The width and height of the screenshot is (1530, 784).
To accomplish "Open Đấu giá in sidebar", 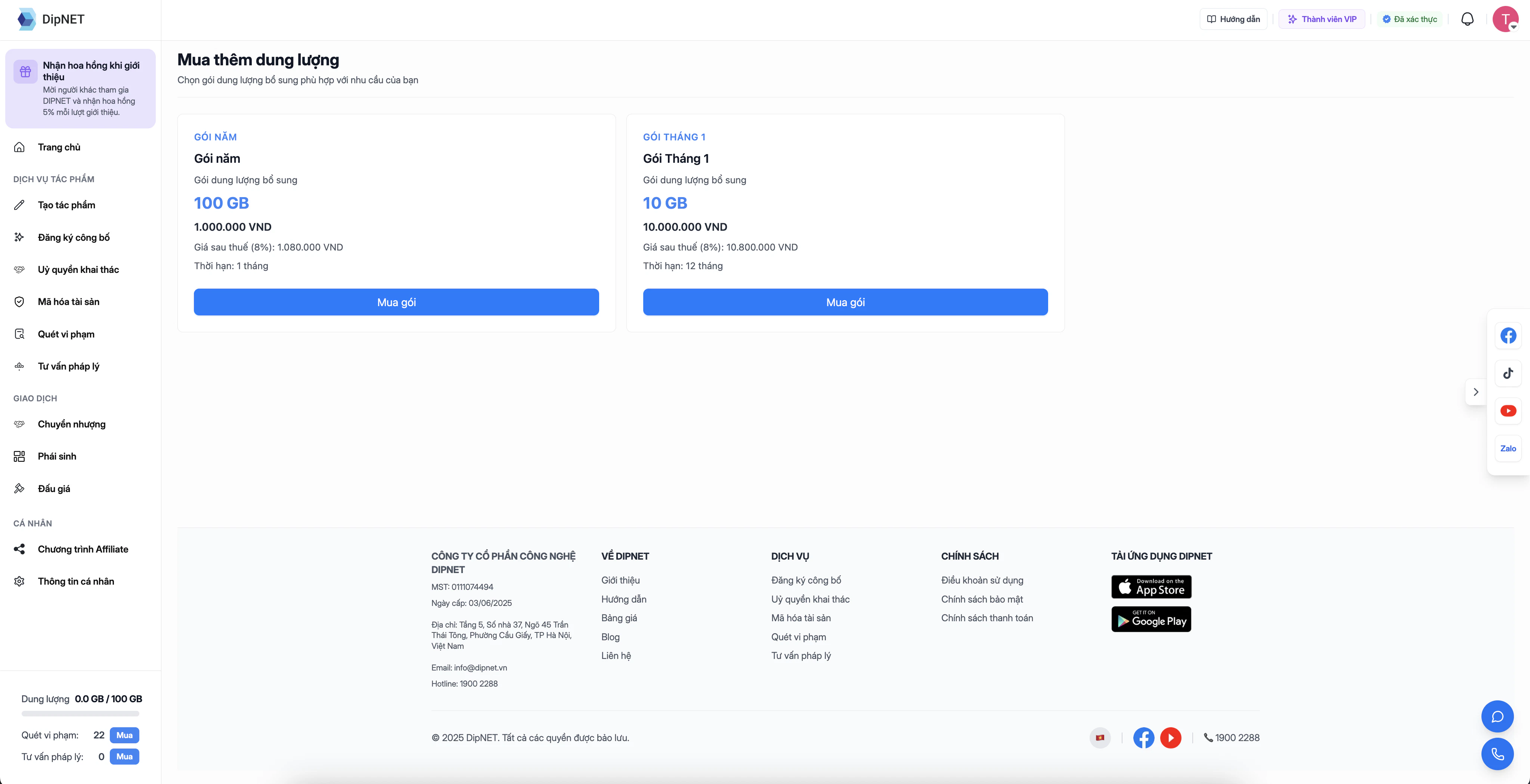I will pos(81,488).
